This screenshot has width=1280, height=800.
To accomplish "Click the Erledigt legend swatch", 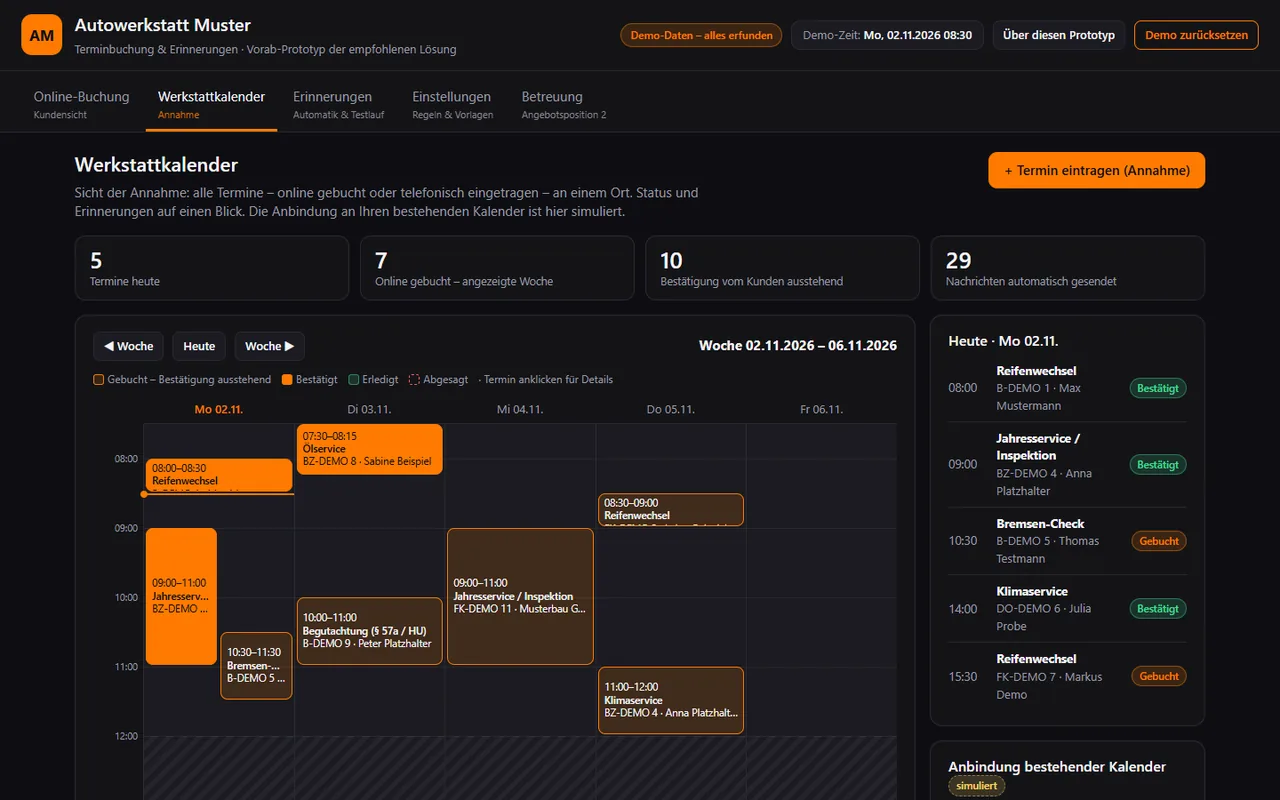I will (354, 380).
